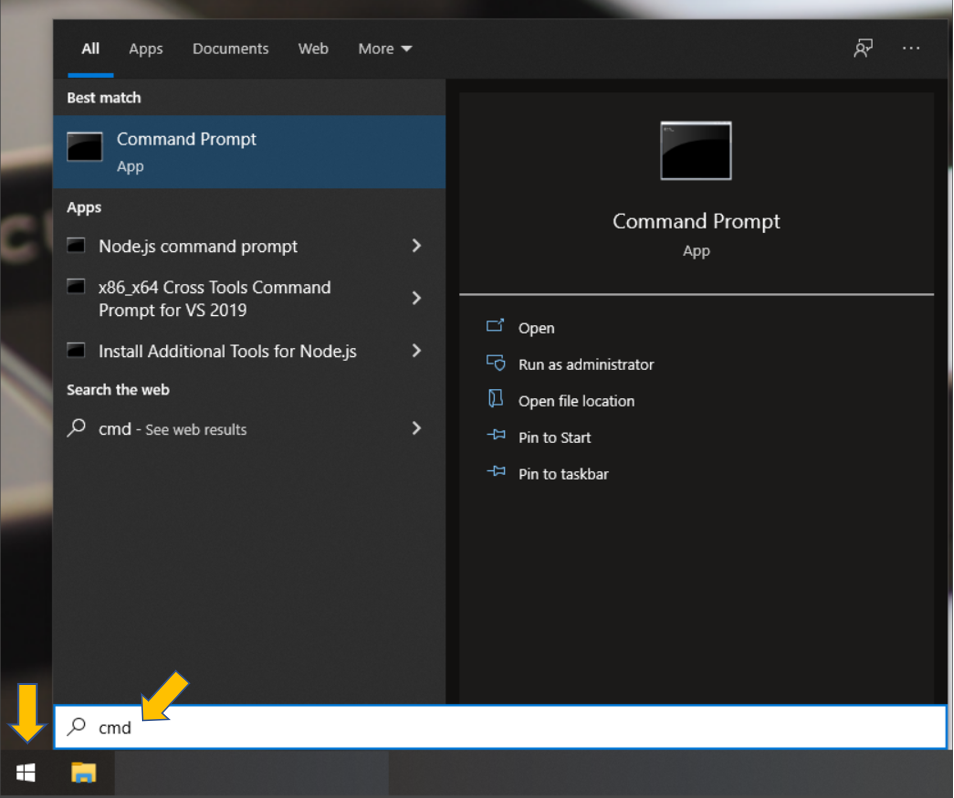
Task: Expand the cmd web results chevron
Action: [416, 428]
